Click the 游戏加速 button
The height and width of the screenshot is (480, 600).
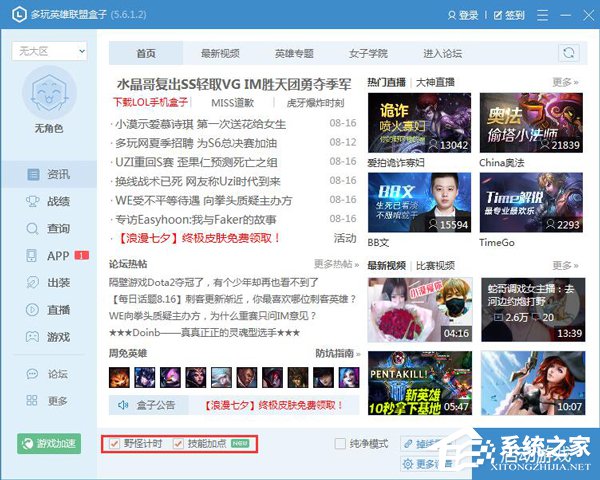49,444
